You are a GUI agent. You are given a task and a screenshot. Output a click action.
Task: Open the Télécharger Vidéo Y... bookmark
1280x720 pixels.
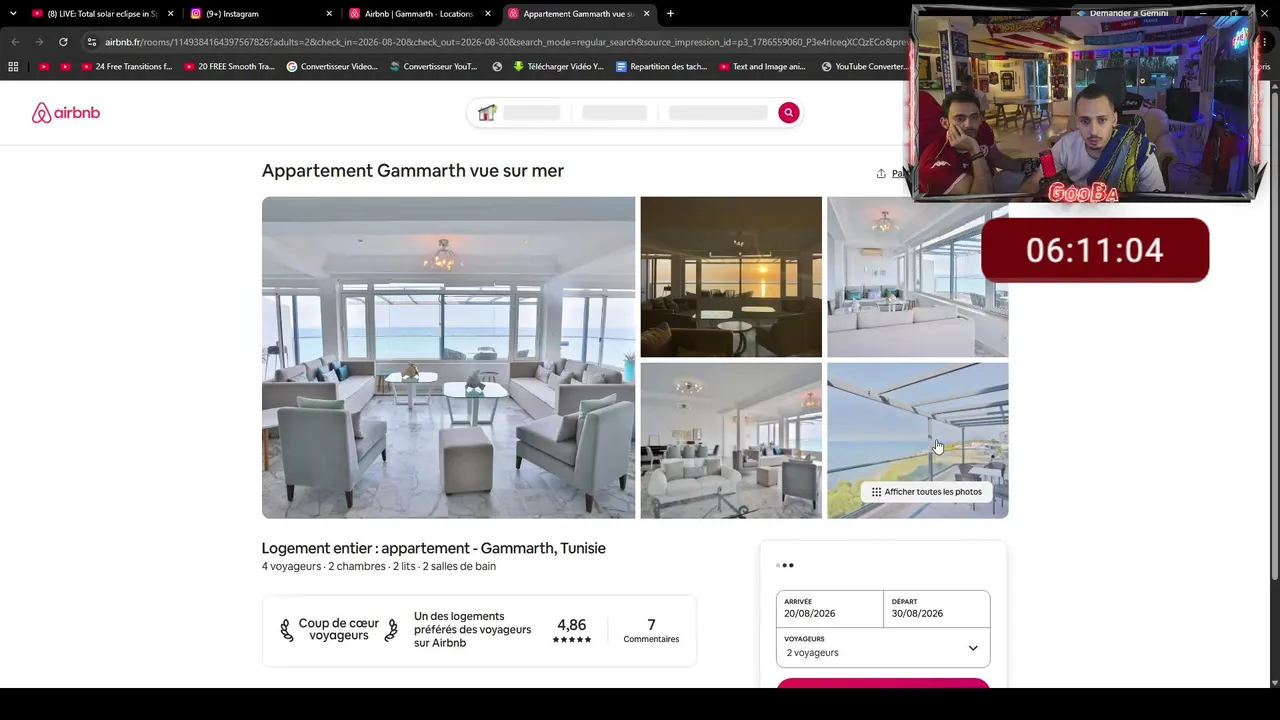pos(559,67)
